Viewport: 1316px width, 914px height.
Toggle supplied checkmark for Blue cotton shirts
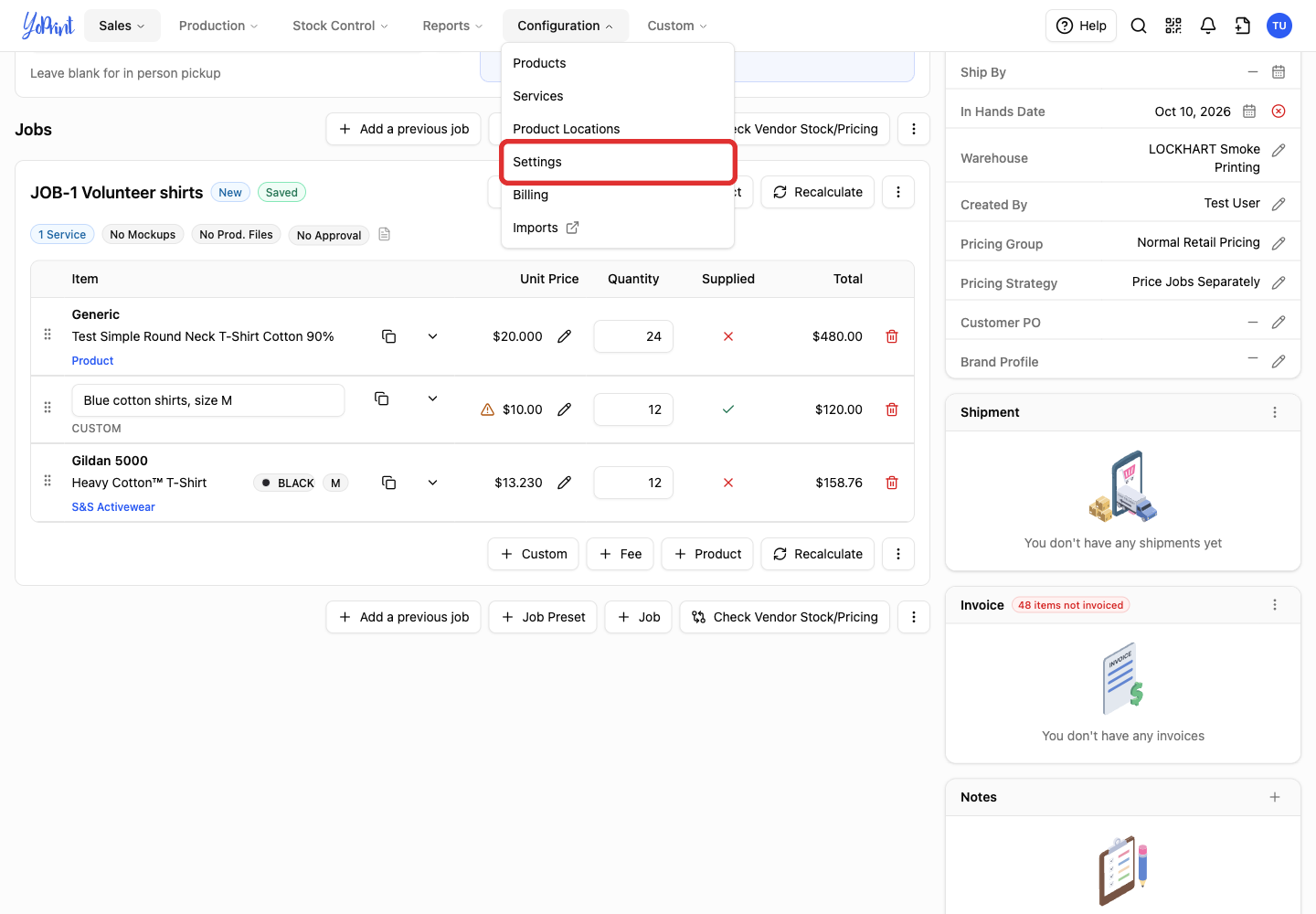[728, 409]
